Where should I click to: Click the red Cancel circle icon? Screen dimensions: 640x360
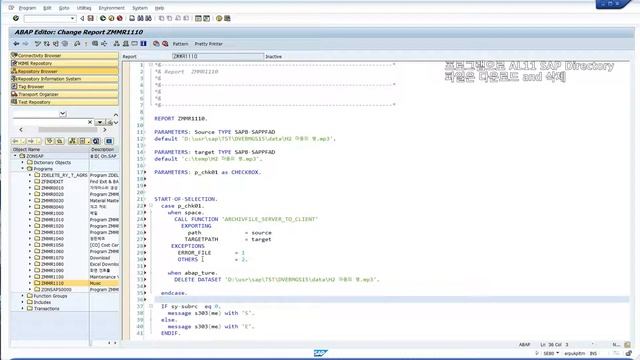click(120, 18)
